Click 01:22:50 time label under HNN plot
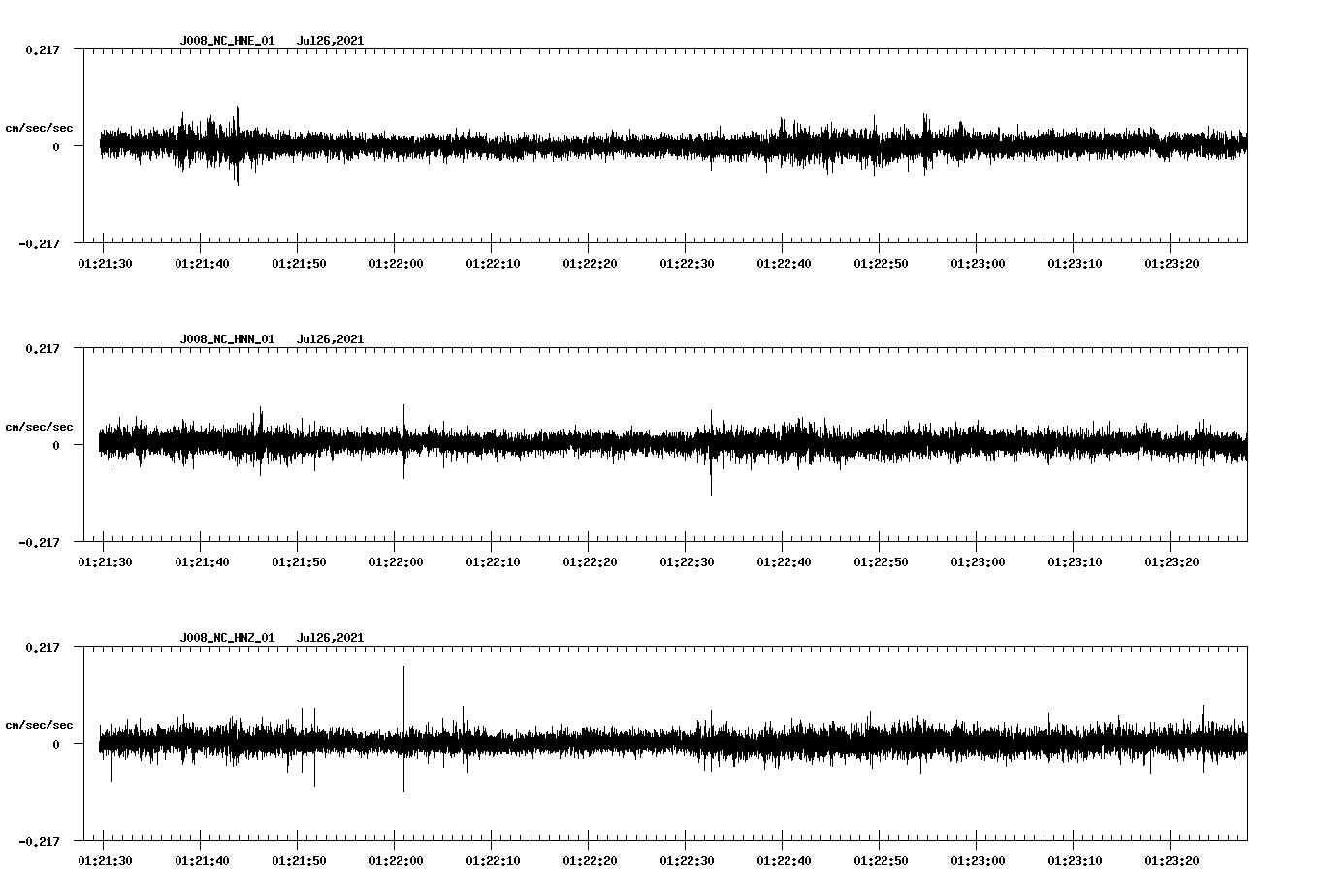Image resolution: width=1317 pixels, height=896 pixels. [x=880, y=561]
